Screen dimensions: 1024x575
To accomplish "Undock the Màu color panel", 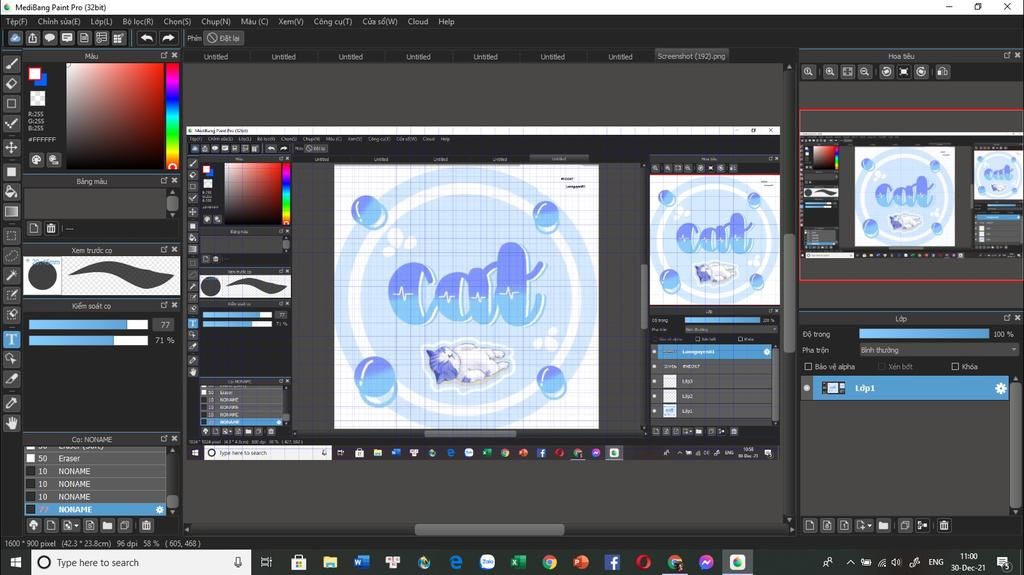I will pyautogui.click(x=164, y=56).
